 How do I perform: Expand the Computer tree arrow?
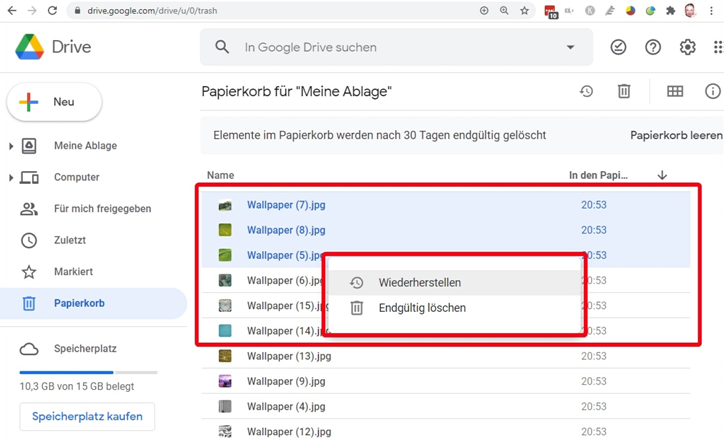click(11, 177)
